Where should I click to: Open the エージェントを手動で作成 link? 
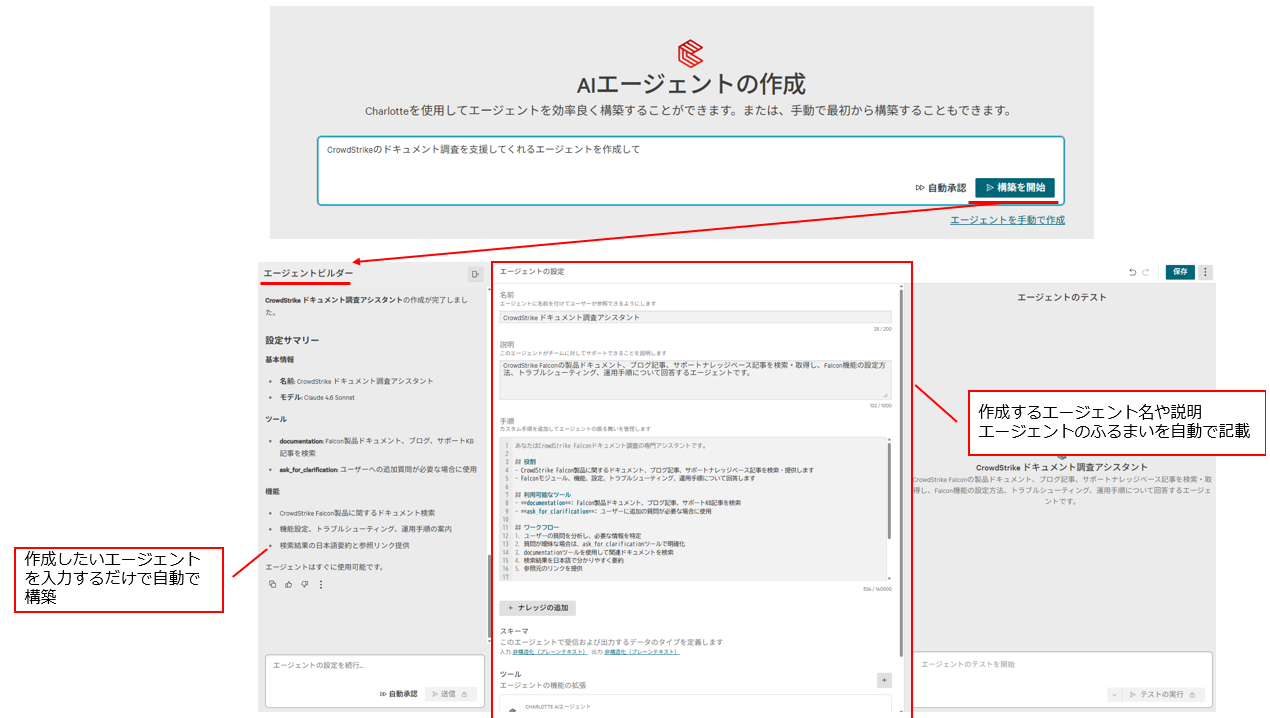pyautogui.click(x=1007, y=220)
